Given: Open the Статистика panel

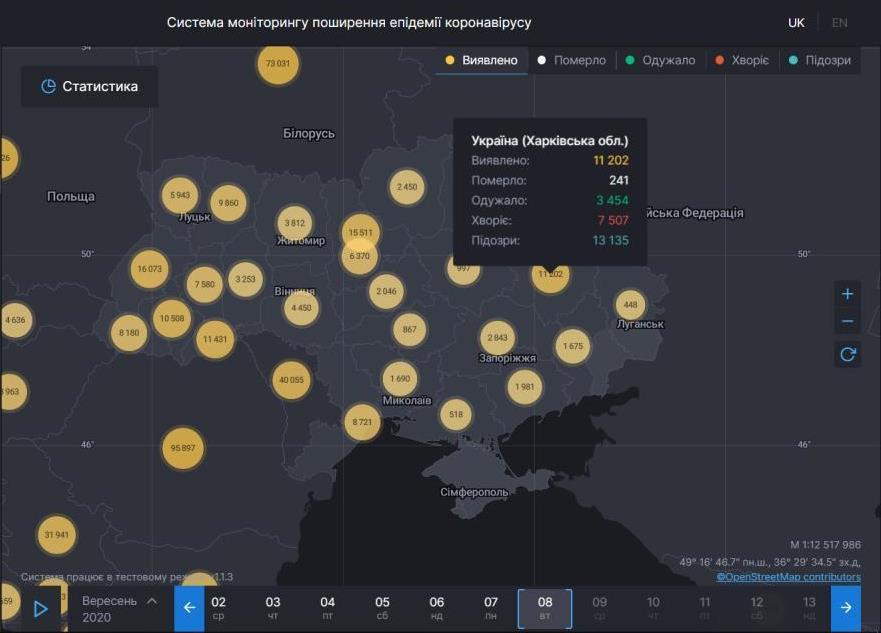Looking at the screenshot, I should tap(89, 86).
